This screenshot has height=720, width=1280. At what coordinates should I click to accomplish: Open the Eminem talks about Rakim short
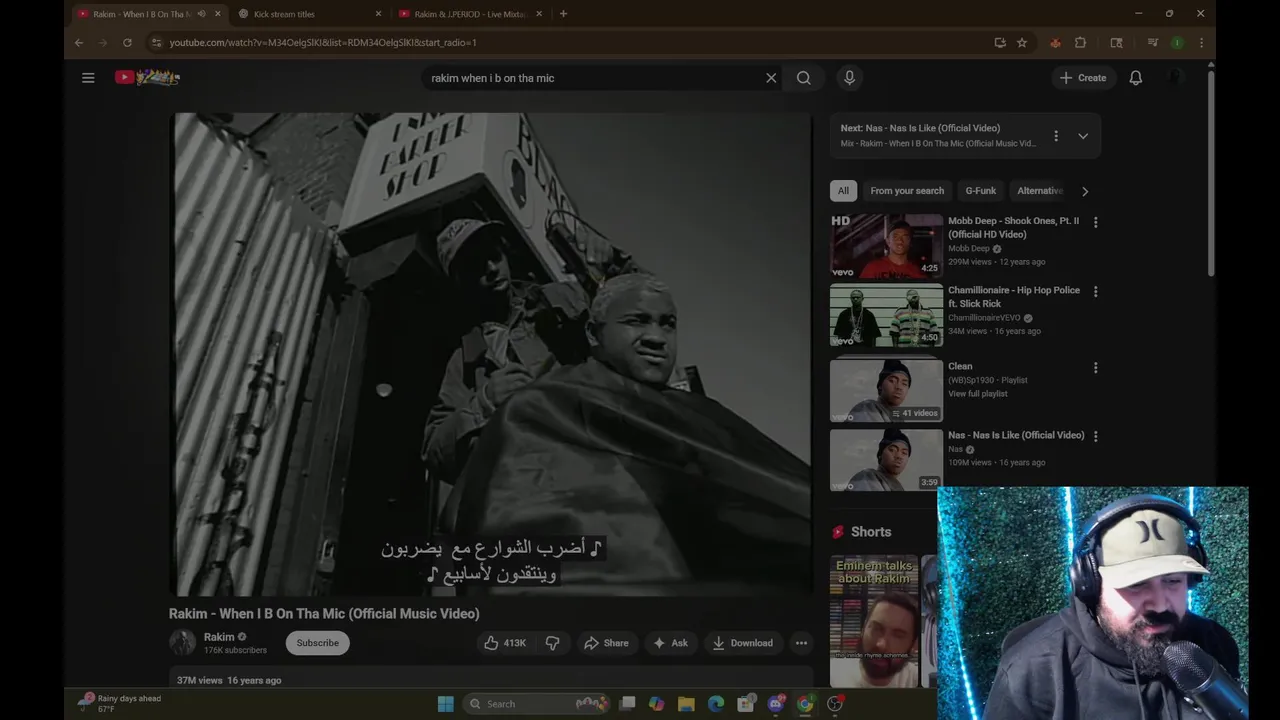point(874,620)
